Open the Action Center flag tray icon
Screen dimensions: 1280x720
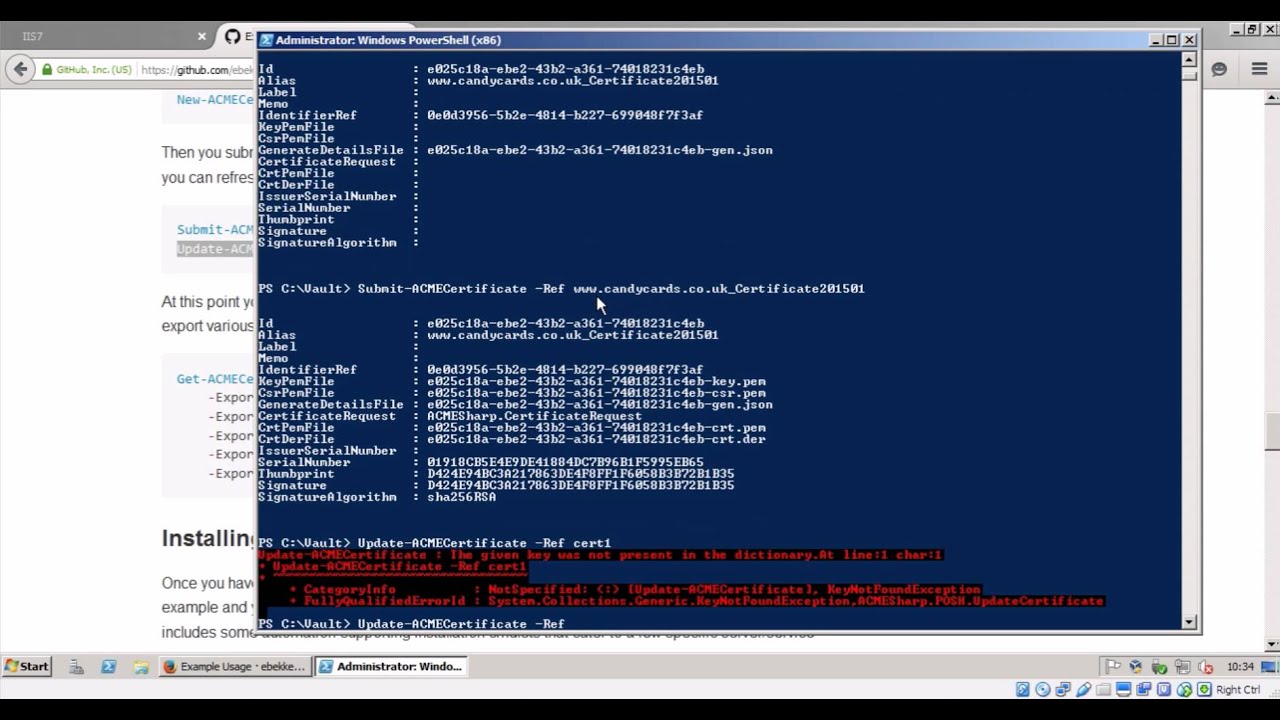click(x=1113, y=666)
